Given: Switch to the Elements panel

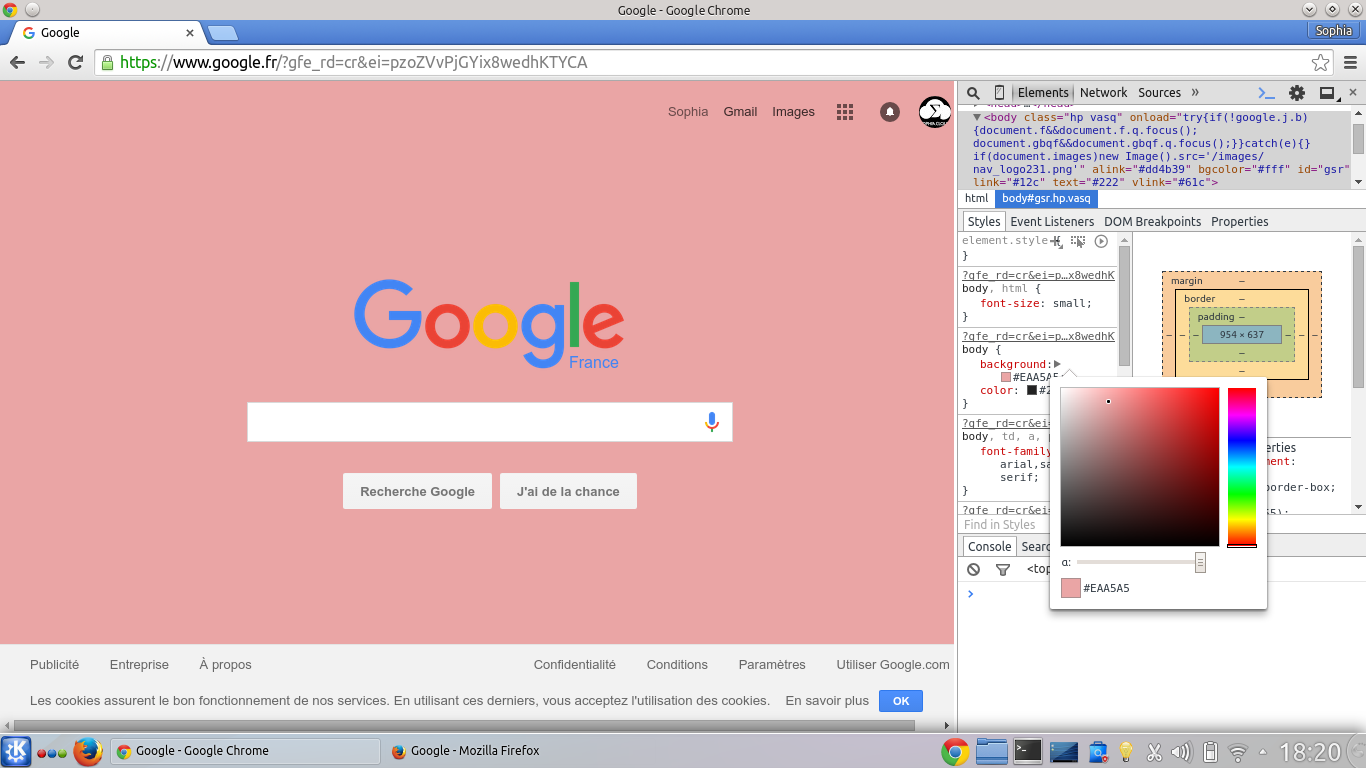Looking at the screenshot, I should coord(1043,92).
